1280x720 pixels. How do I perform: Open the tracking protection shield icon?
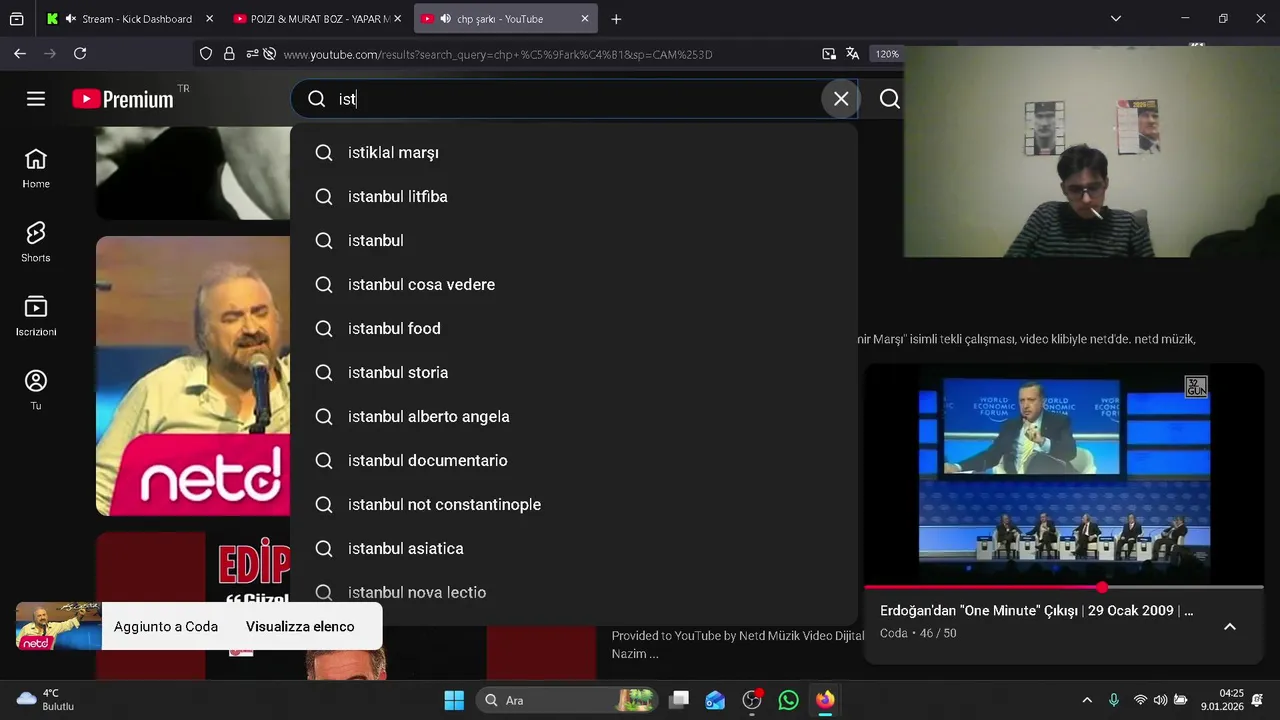pos(206,54)
